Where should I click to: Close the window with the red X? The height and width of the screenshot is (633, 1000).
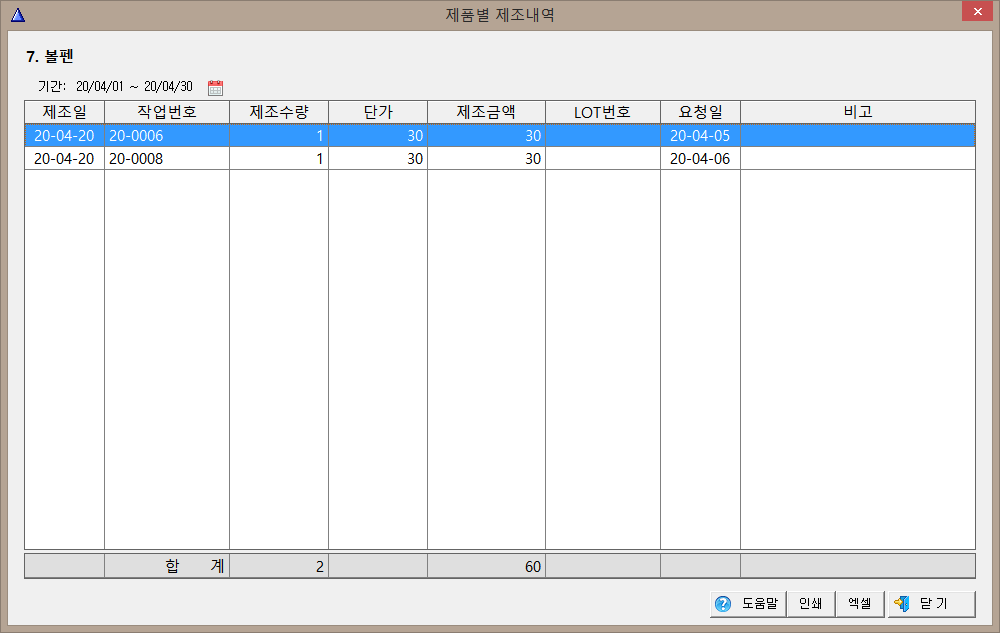[x=978, y=11]
